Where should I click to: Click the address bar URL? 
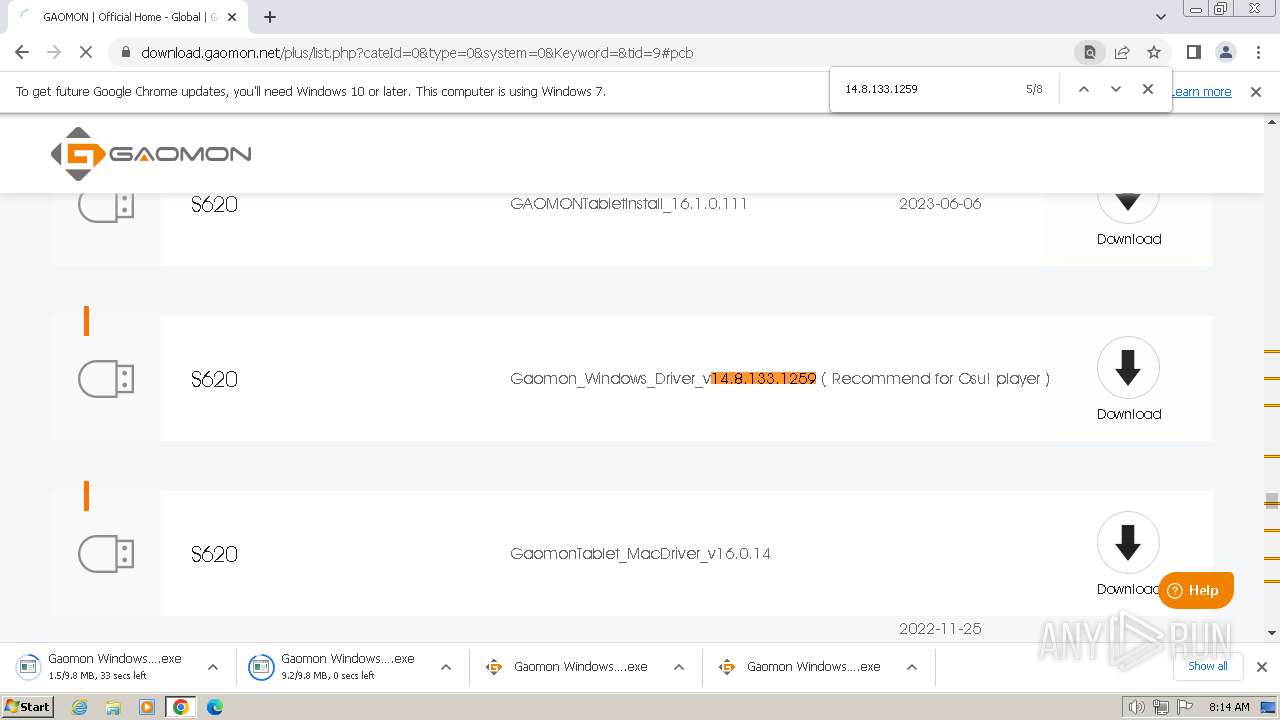[417, 53]
